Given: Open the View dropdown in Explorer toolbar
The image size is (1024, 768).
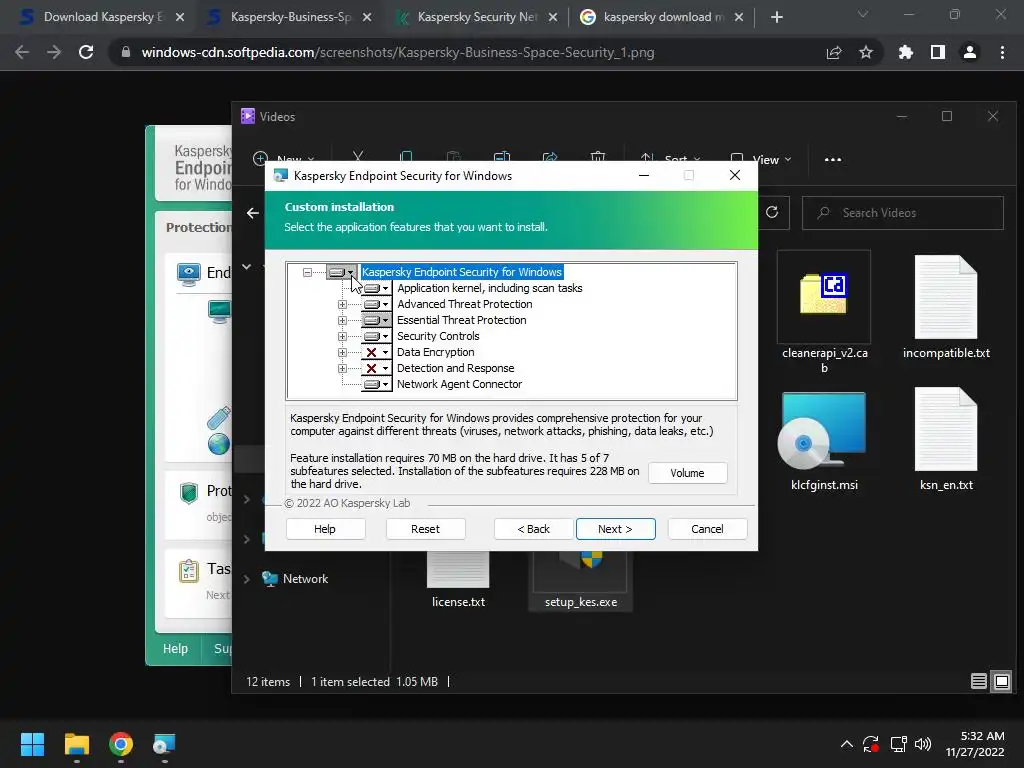Looking at the screenshot, I should point(760,159).
